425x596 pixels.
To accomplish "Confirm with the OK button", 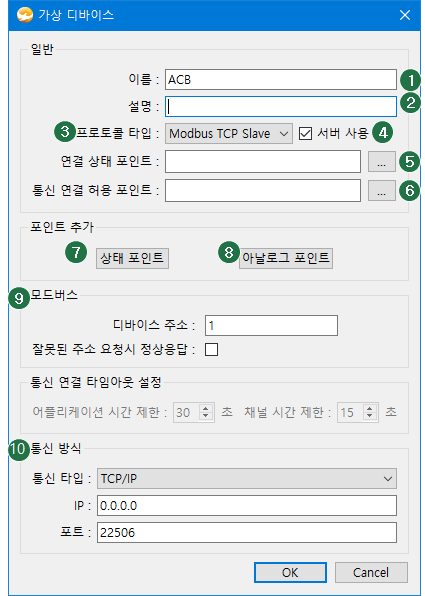I will coord(290,572).
